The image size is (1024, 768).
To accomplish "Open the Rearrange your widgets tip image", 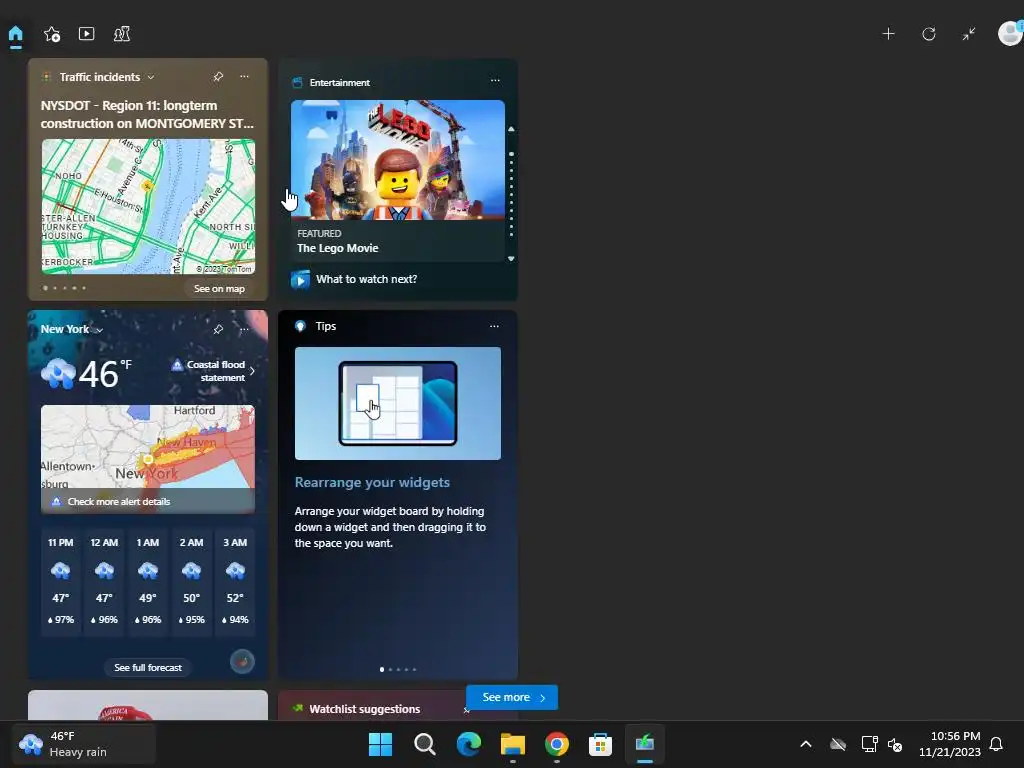I will point(398,404).
